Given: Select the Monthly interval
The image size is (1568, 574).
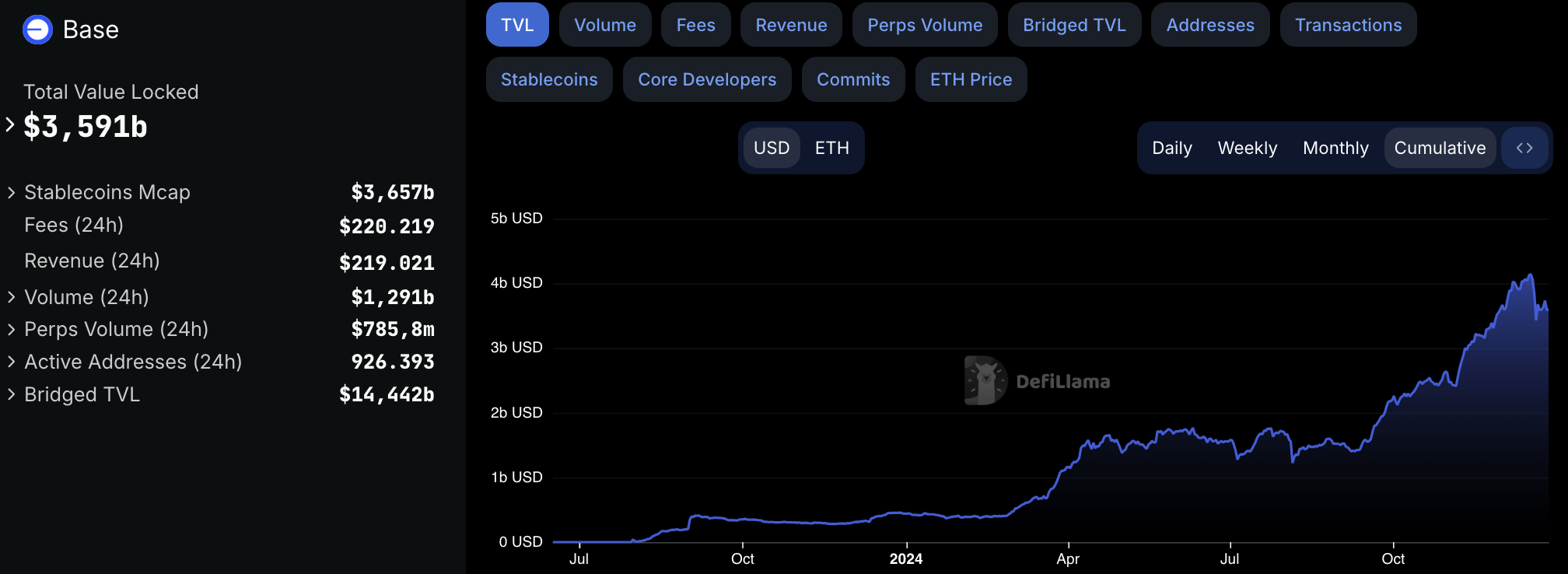Looking at the screenshot, I should click(x=1335, y=148).
